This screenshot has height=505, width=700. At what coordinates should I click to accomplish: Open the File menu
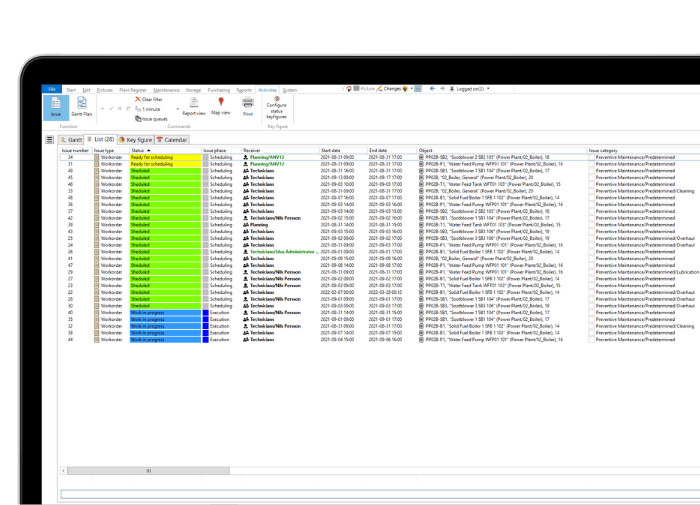[x=52, y=89]
